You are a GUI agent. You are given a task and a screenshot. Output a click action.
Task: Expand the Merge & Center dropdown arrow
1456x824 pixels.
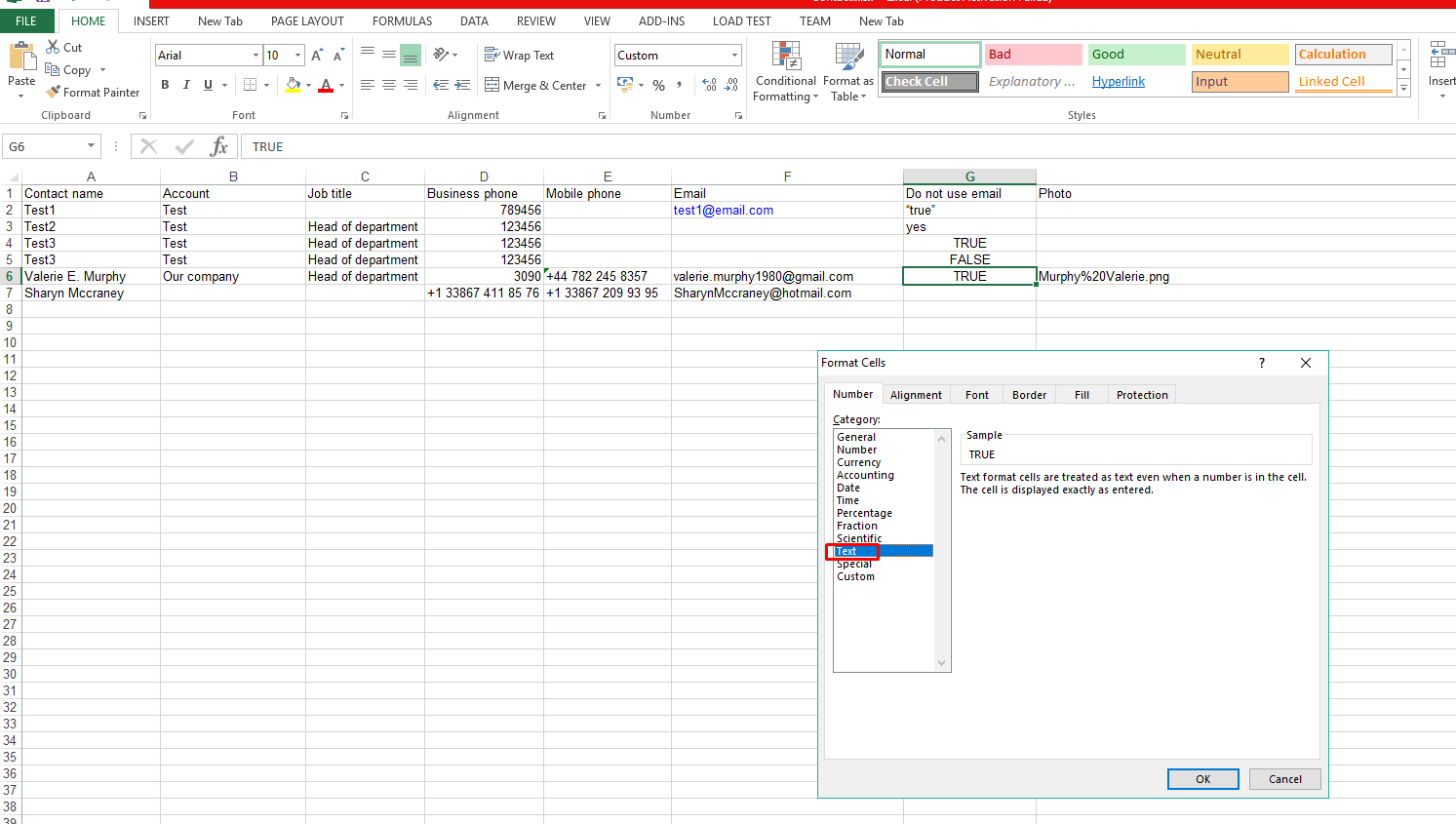coord(598,85)
